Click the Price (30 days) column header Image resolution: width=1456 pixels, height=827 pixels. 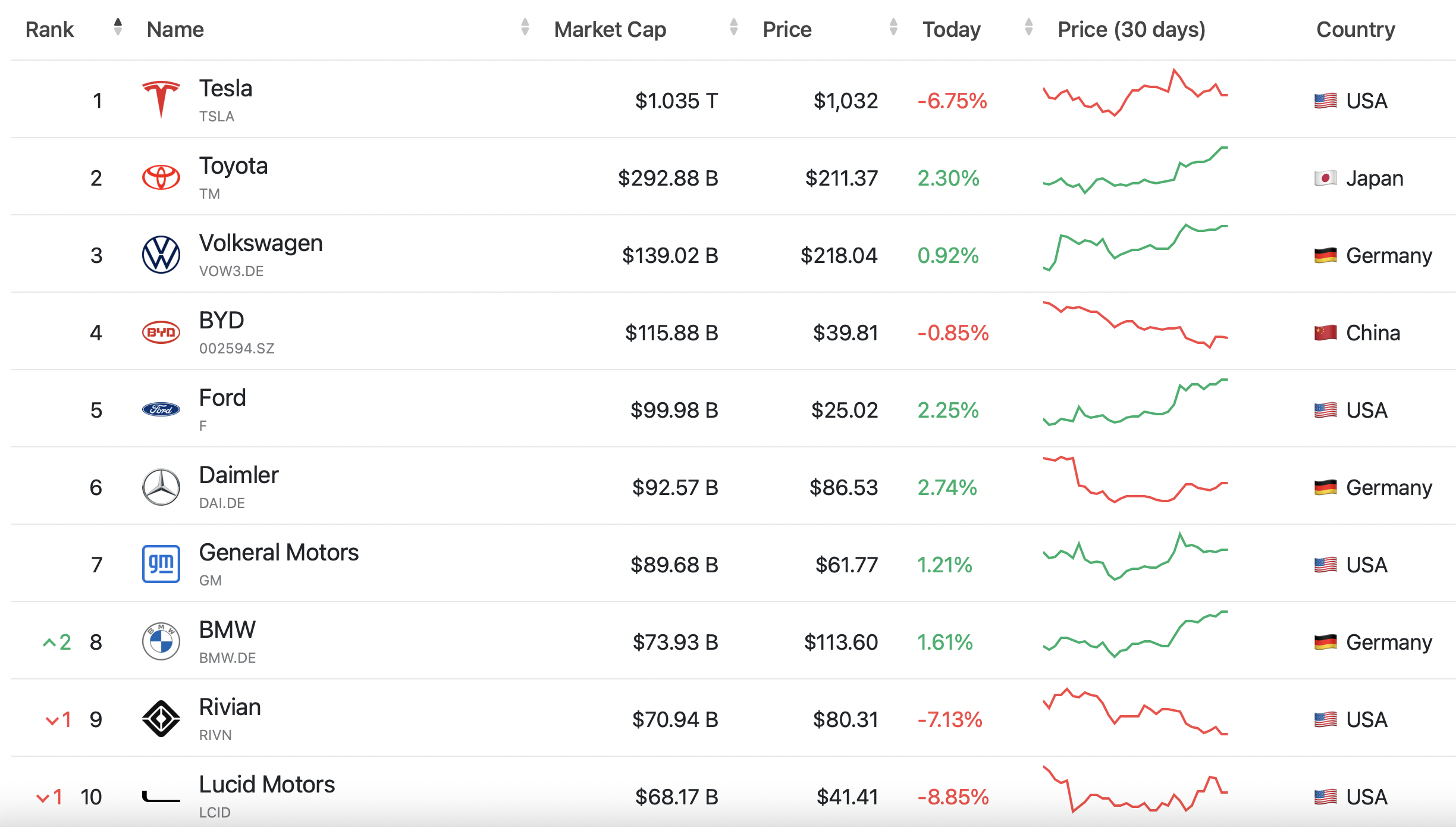pos(1131,29)
